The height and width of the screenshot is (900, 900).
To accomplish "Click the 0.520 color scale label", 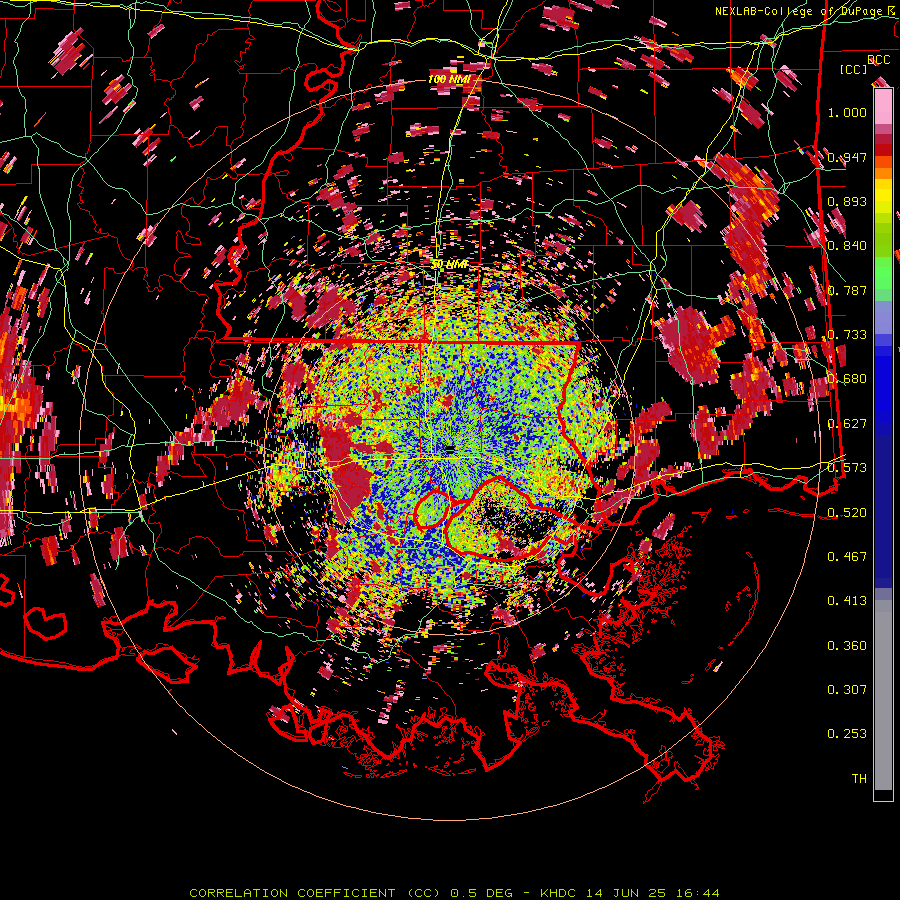I will pos(847,512).
